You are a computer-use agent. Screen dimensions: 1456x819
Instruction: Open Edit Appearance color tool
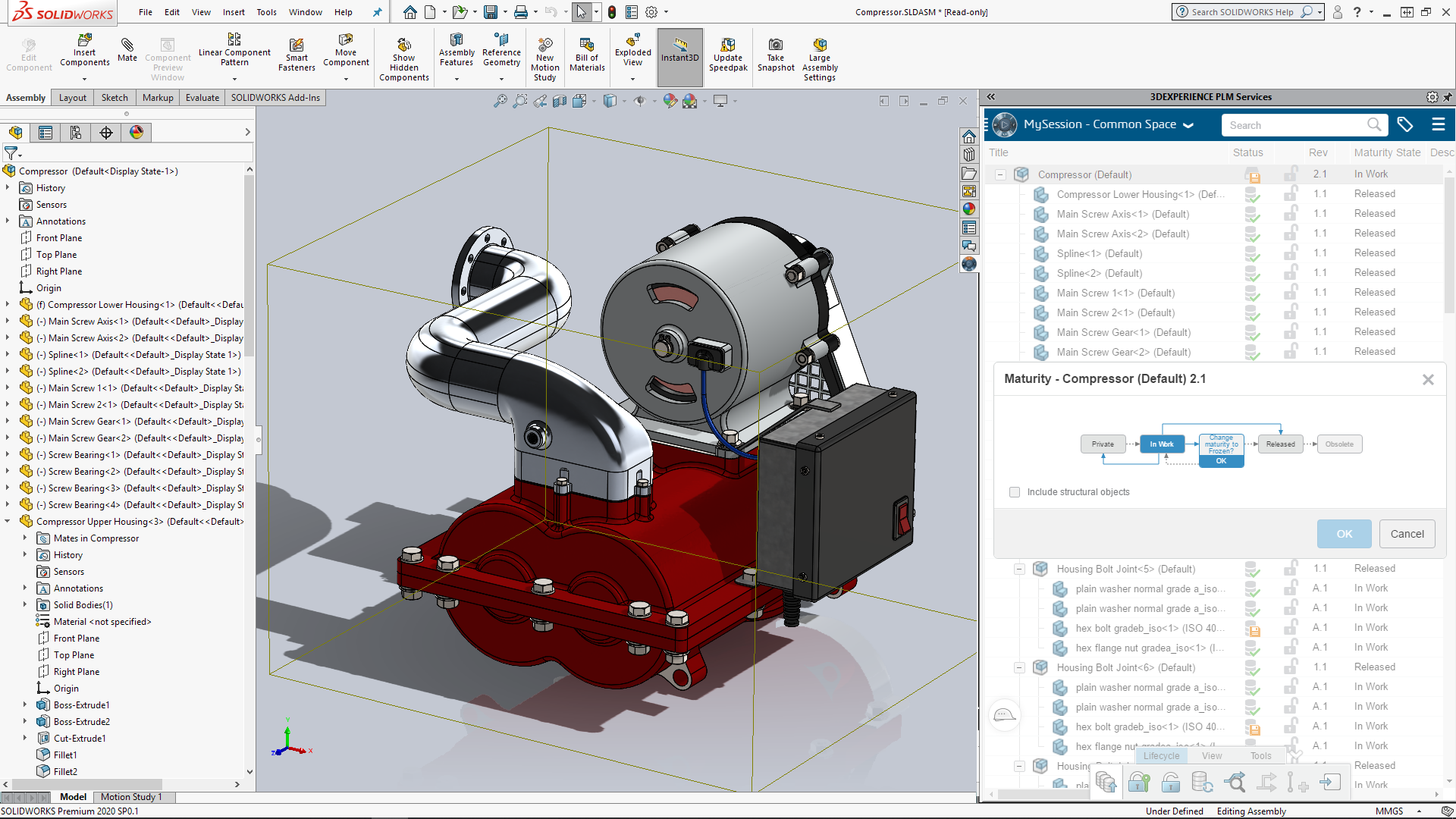tap(670, 100)
